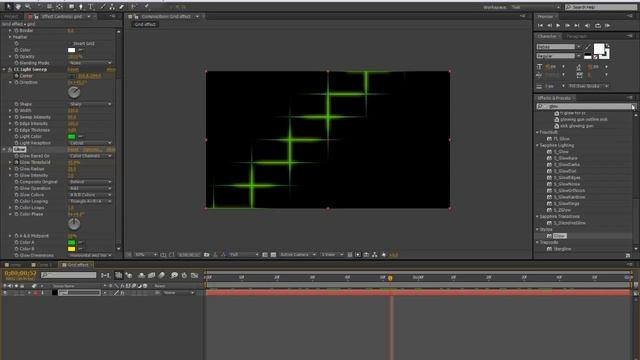Viewport: 640px width, 360px height.
Task: Click the yellow Color B swatch
Action: [x=71, y=249]
